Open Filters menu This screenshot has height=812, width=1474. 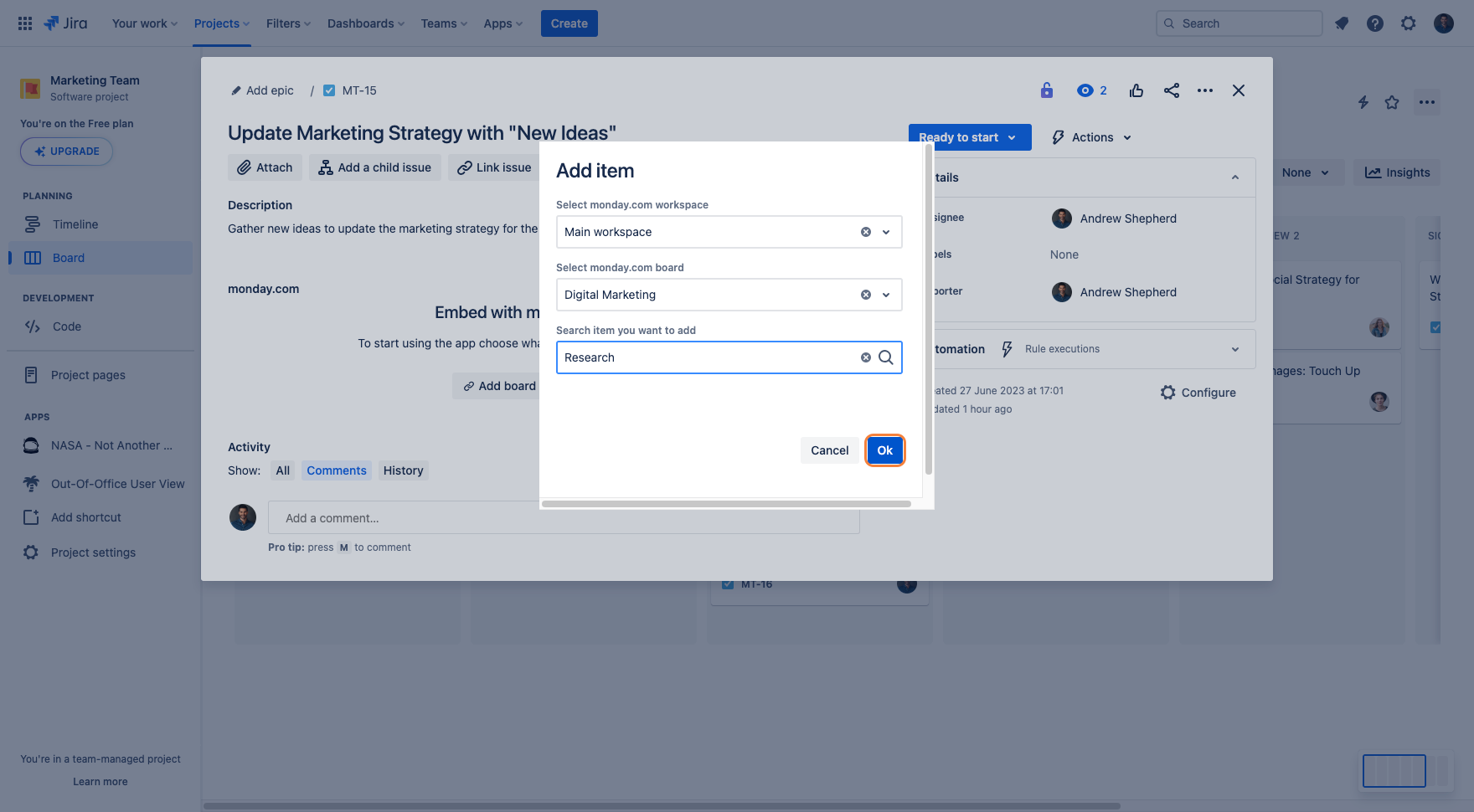288,23
